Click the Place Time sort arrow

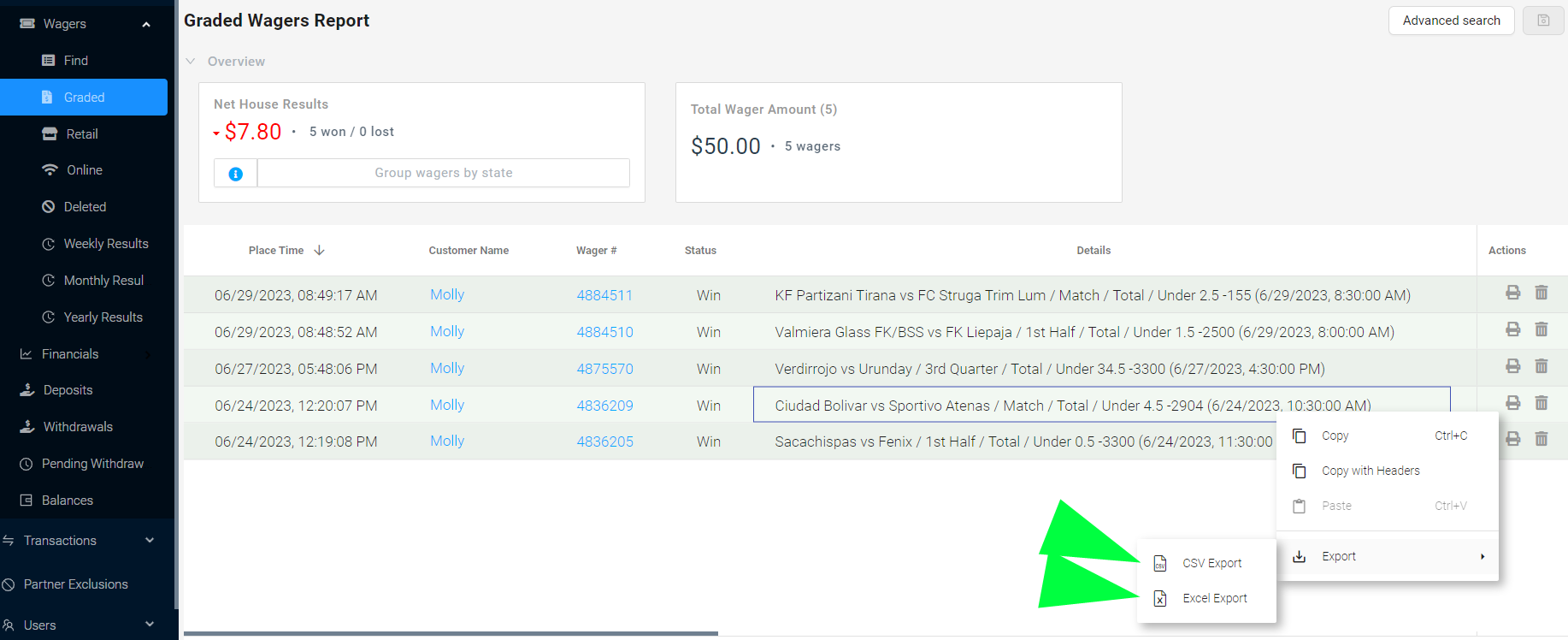pos(319,251)
